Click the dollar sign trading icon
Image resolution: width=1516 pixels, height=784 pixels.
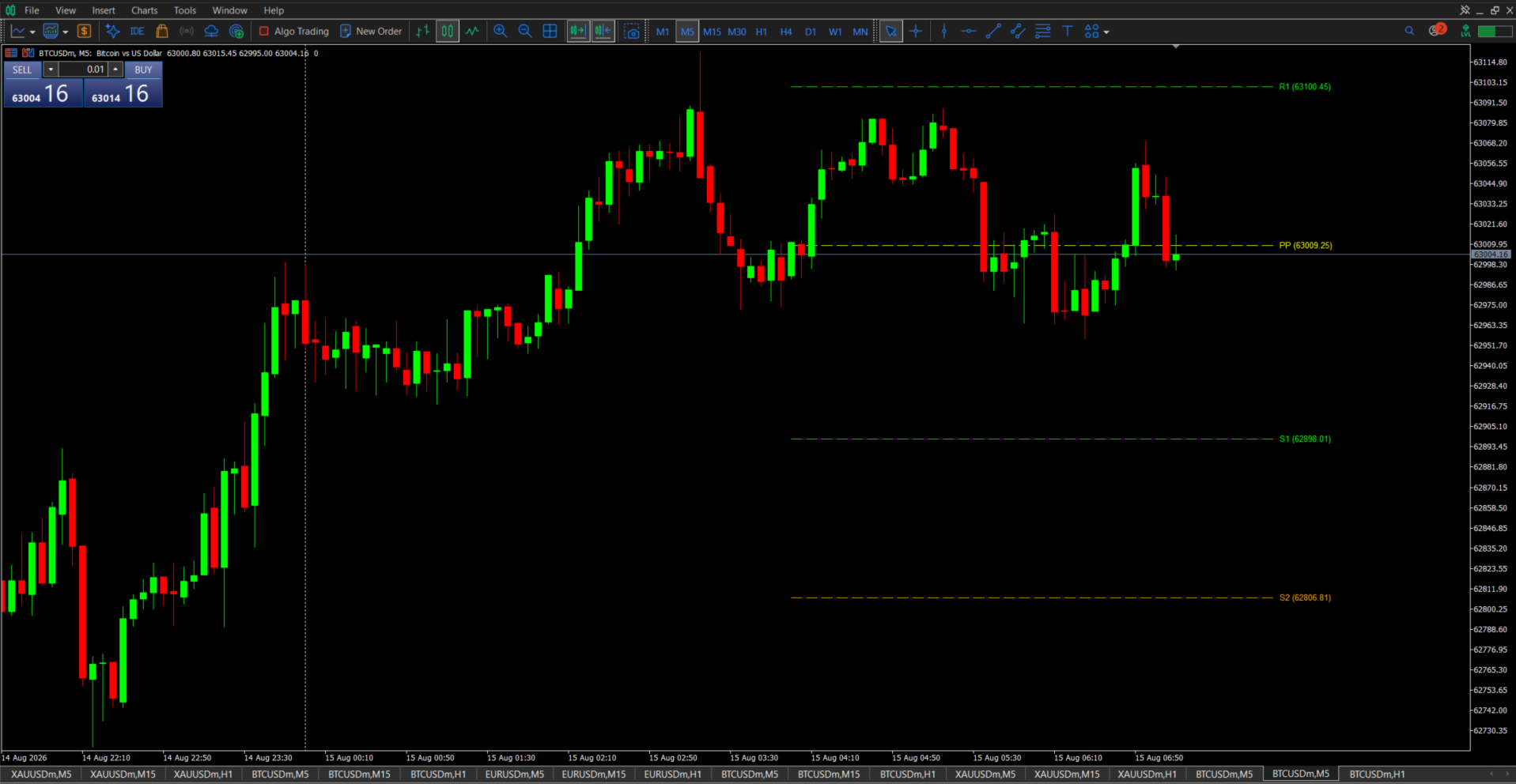[x=85, y=32]
